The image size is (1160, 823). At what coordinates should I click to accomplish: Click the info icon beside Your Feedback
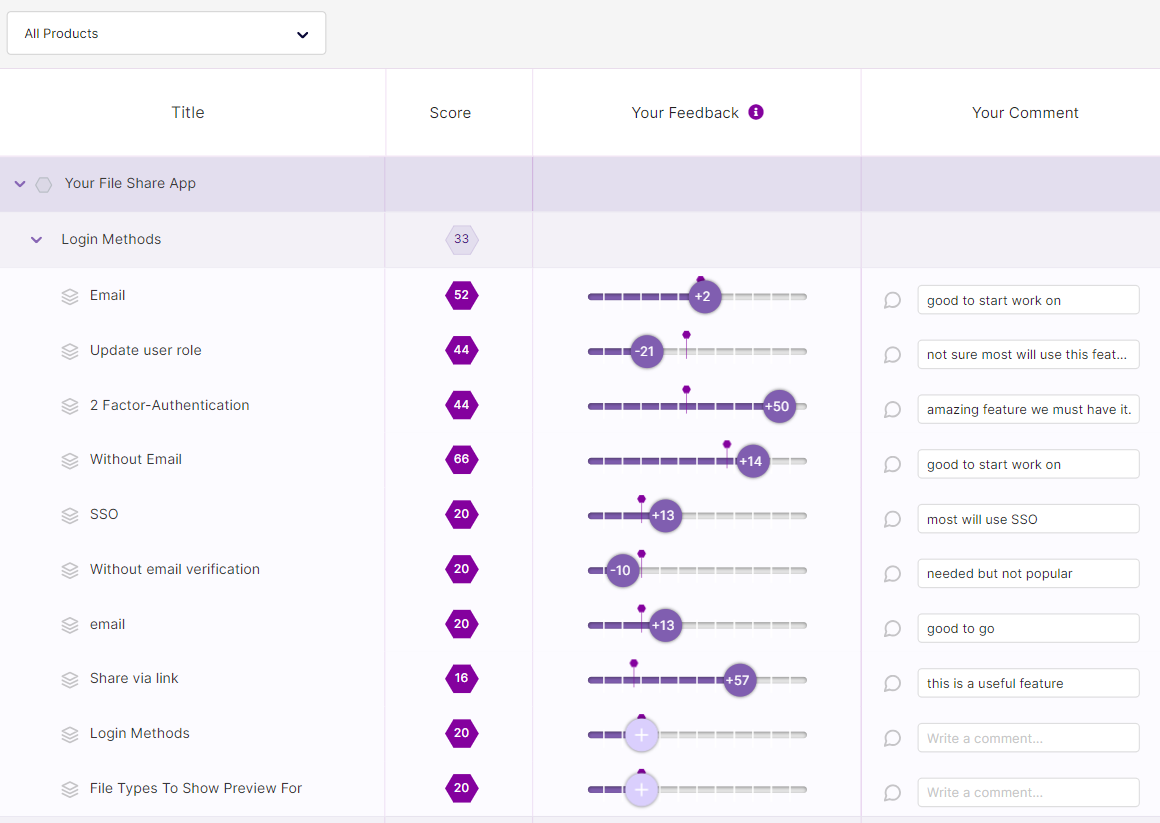point(756,112)
